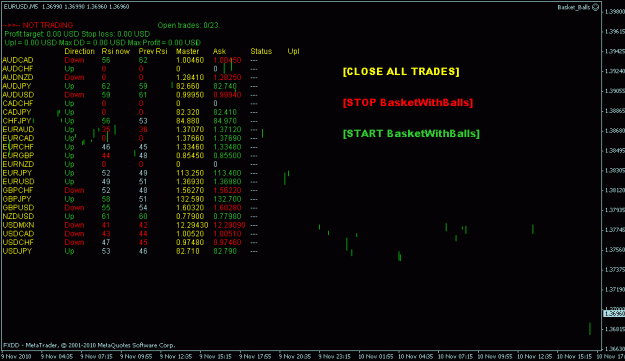Select the AUDJPY symbol label

coord(17,86)
